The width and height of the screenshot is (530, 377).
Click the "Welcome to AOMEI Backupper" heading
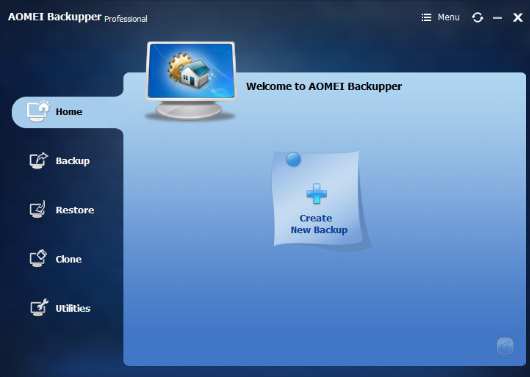tap(324, 87)
